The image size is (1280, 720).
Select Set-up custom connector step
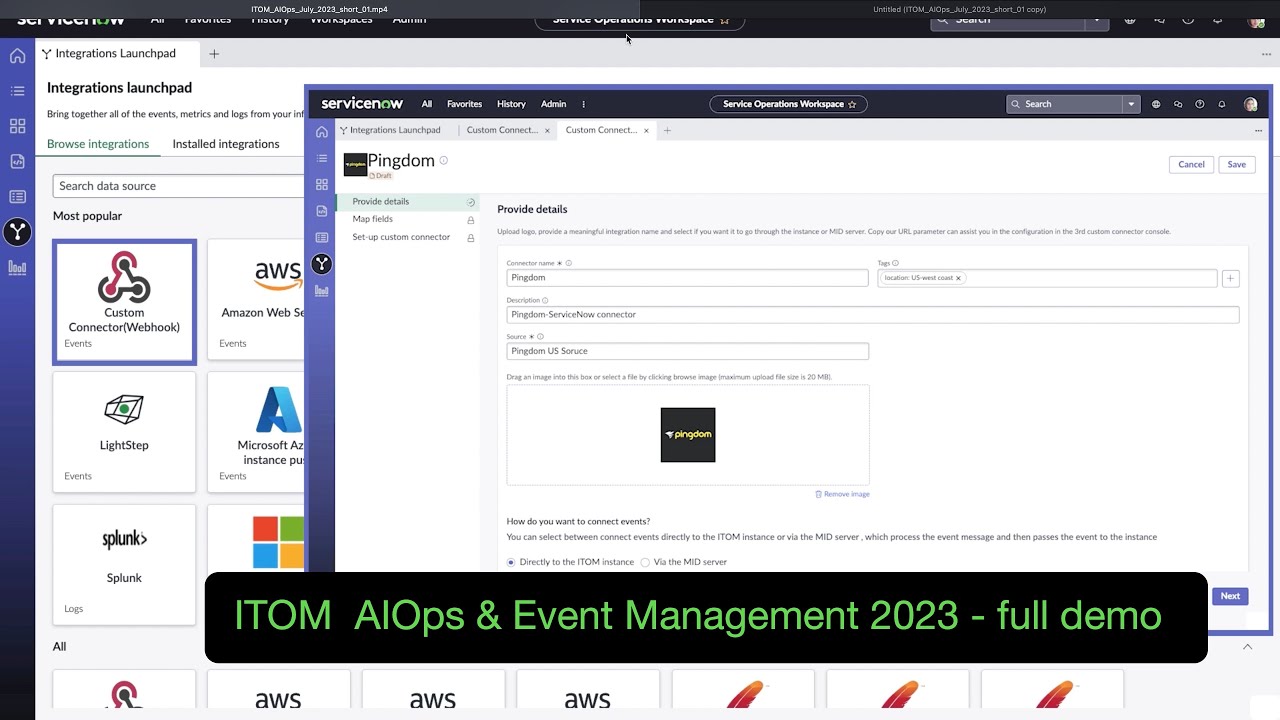click(407, 237)
